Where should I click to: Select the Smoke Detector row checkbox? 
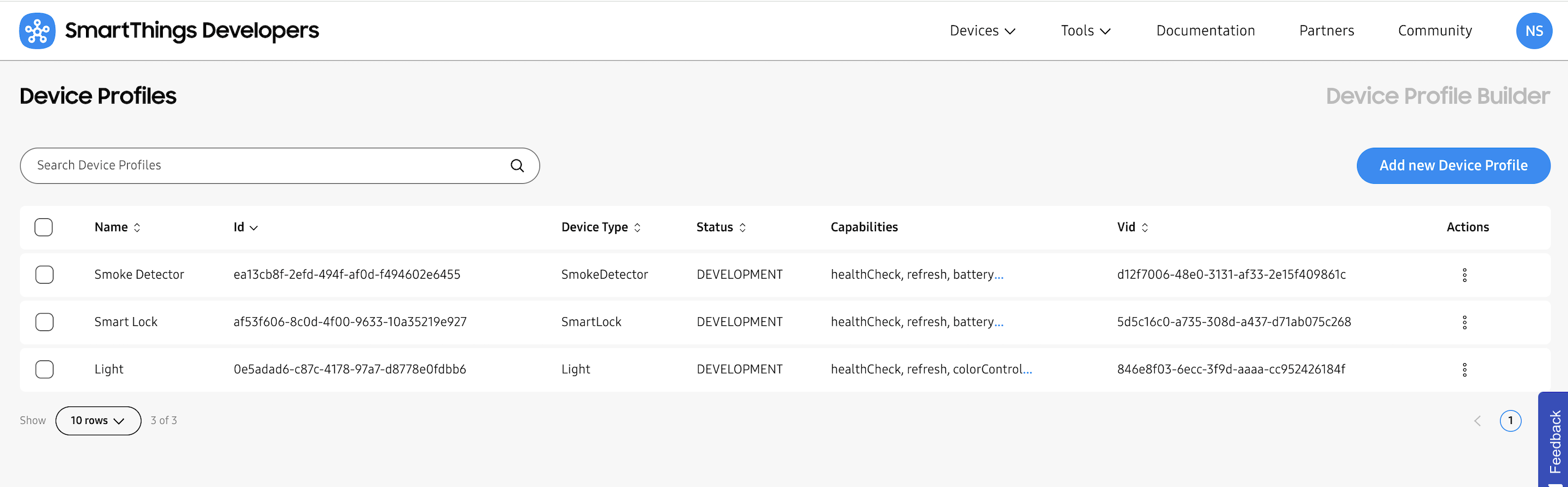point(44,274)
